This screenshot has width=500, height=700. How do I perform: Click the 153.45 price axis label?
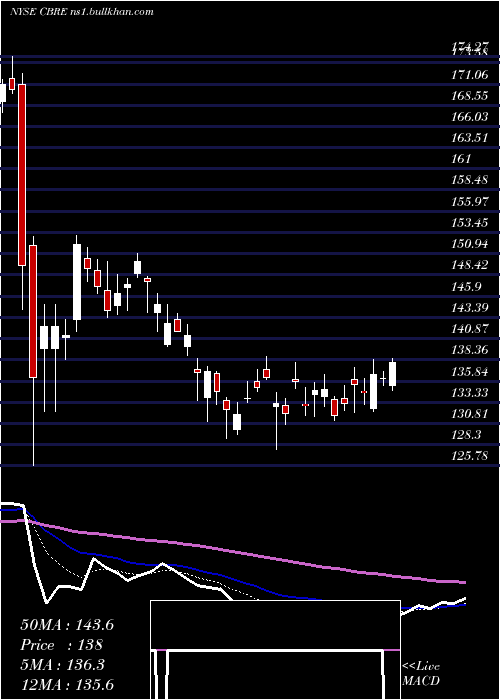click(x=470, y=223)
